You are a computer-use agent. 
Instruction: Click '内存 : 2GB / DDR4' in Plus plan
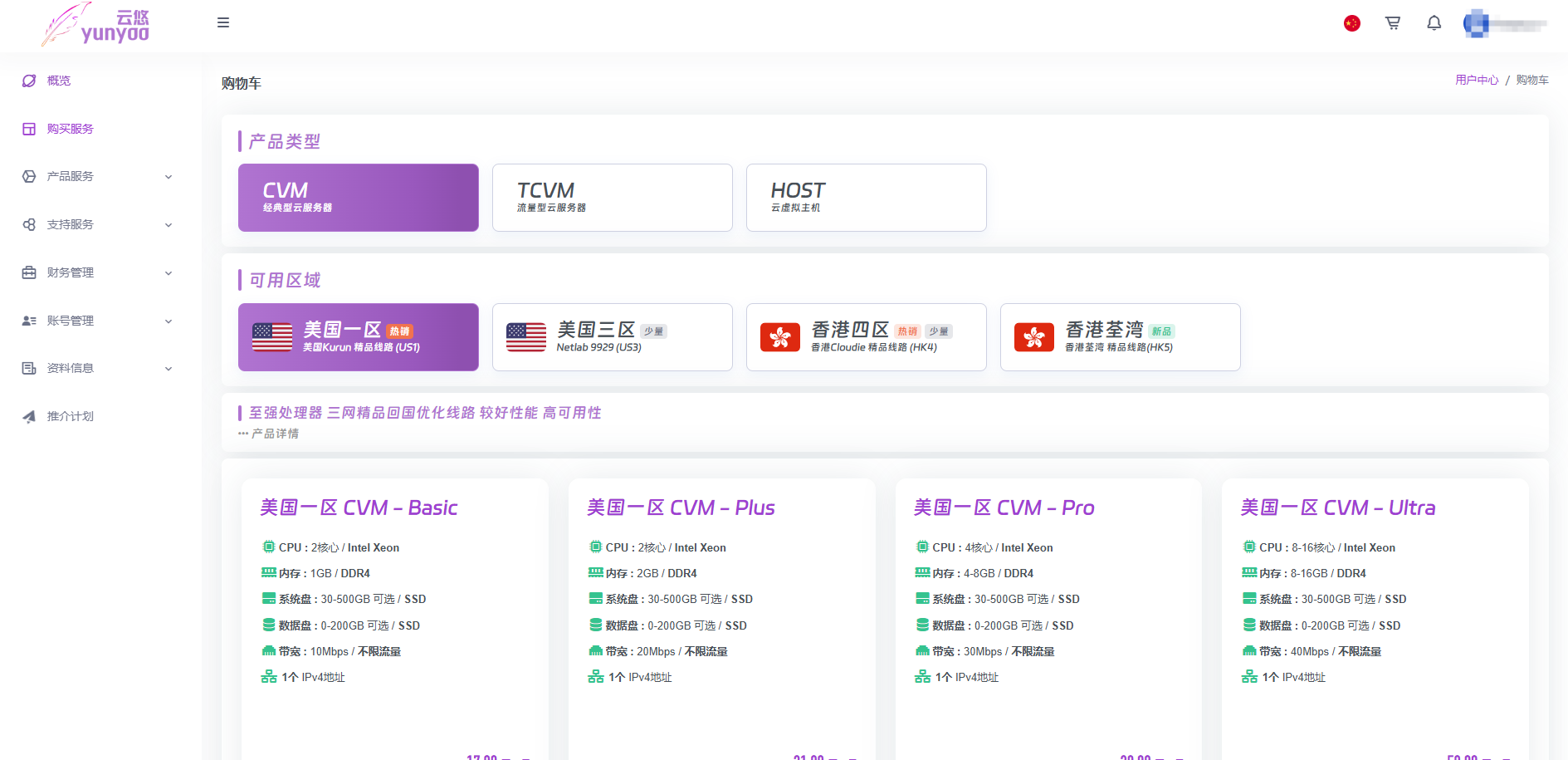click(652, 573)
